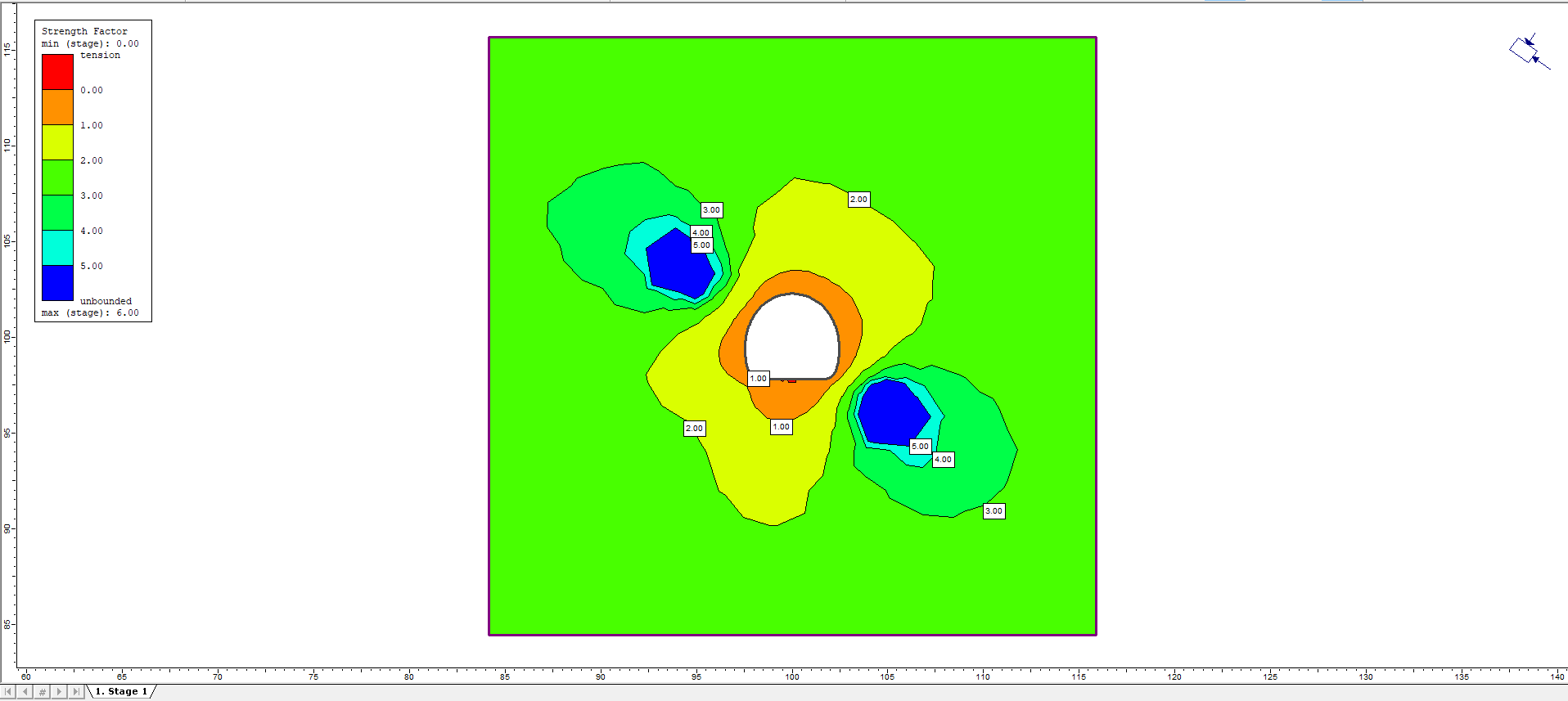Viewport: 1568px width, 701px height.
Task: Jump to the last stage tab
Action: click(x=76, y=692)
